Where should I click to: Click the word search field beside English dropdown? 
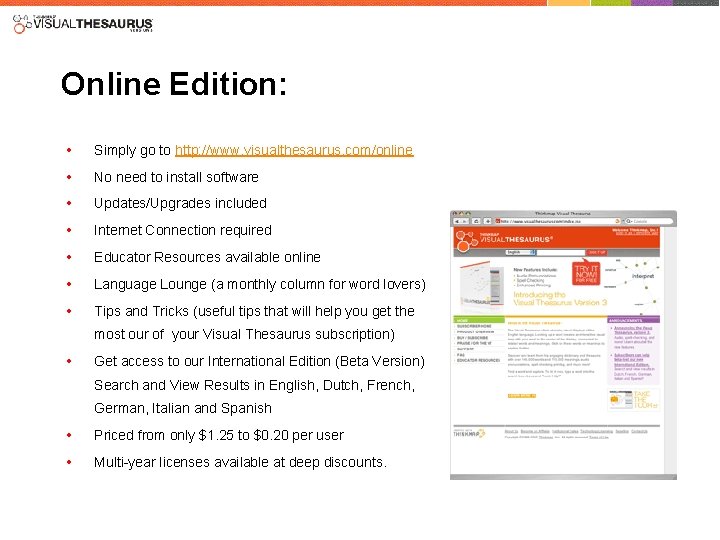coord(561,252)
